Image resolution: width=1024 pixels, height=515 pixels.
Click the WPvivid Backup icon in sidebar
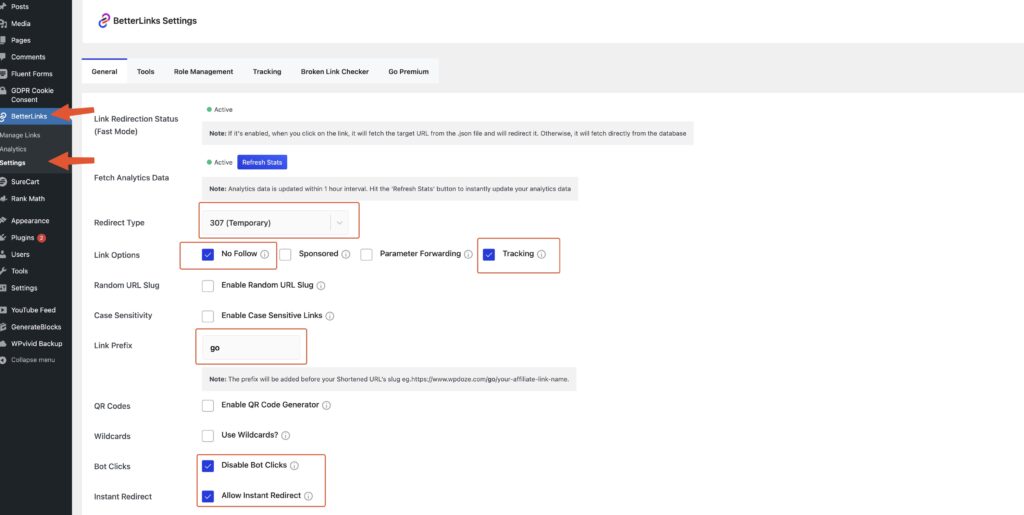[x=3, y=343]
